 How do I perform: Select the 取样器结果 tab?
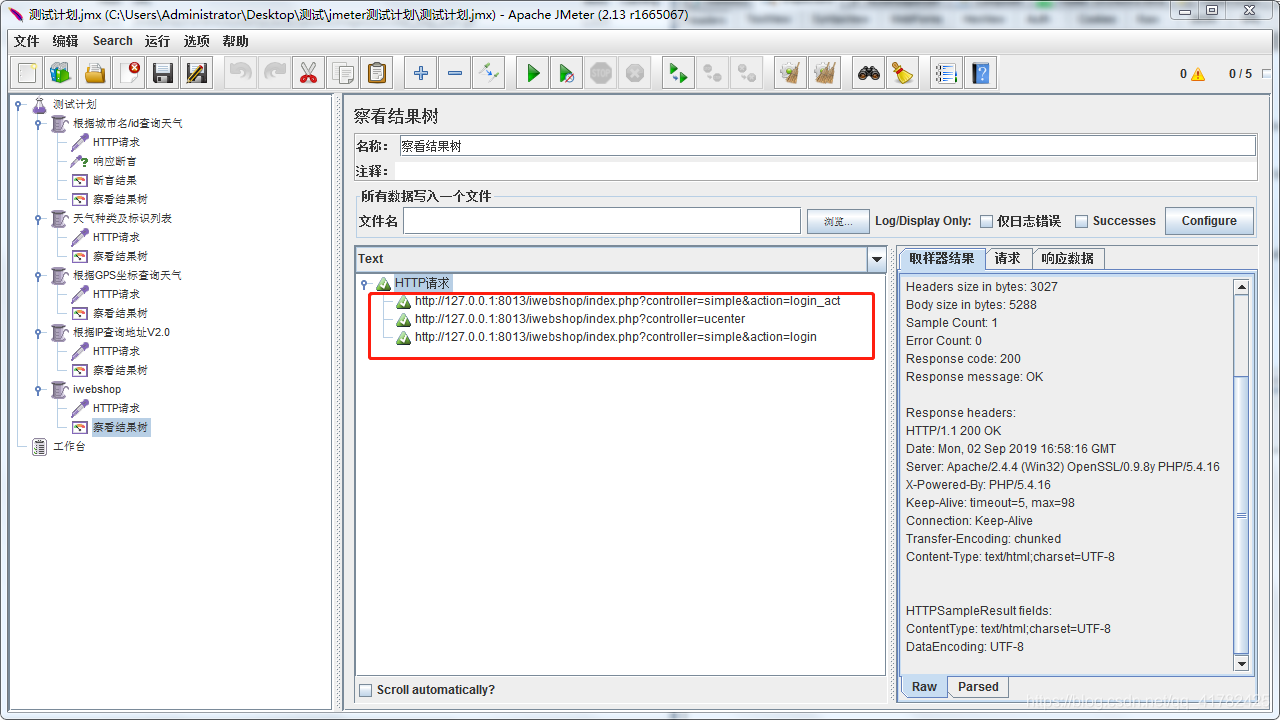tap(942, 258)
